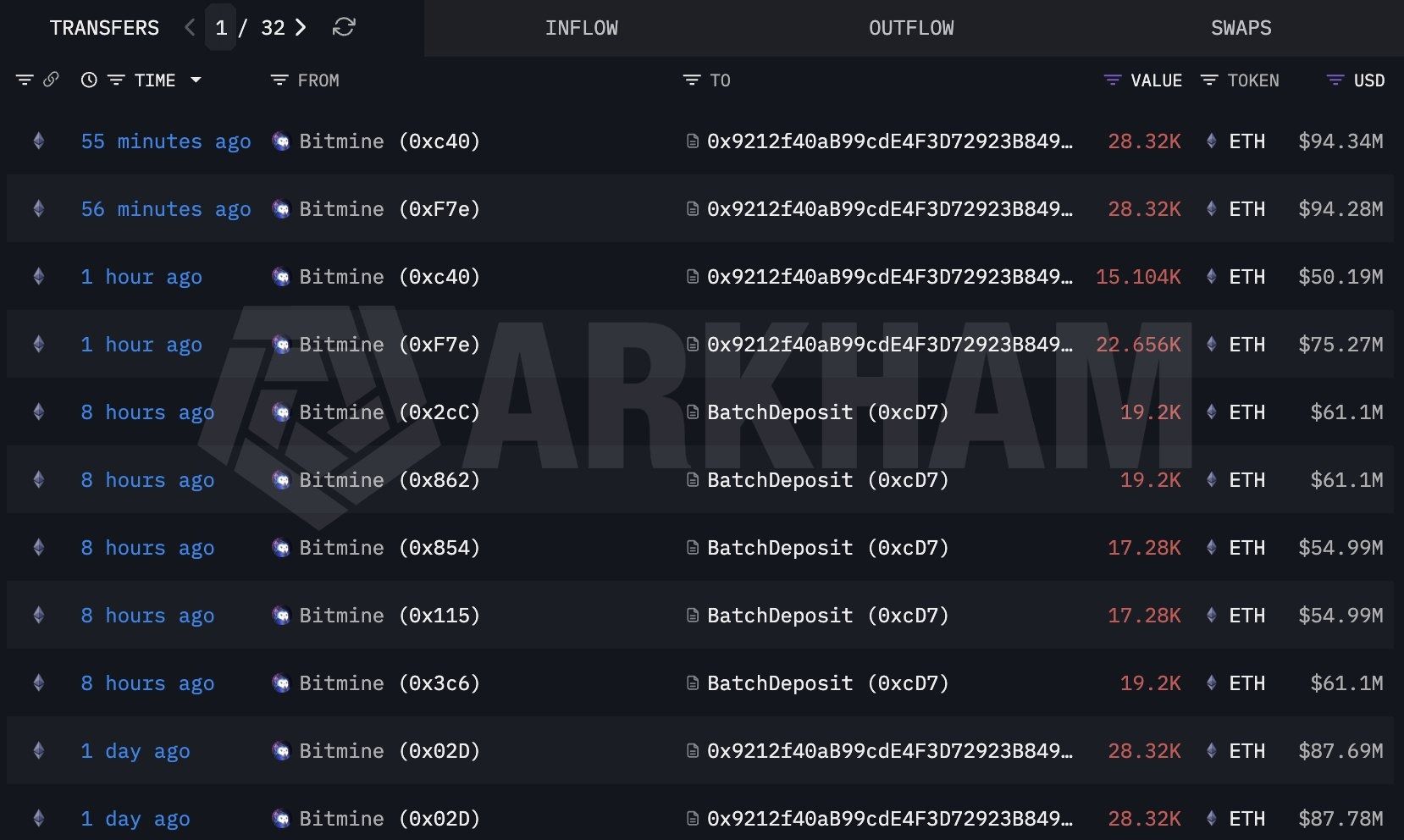Open the TOKEN column filter icon
1404x840 pixels.
pos(1208,80)
